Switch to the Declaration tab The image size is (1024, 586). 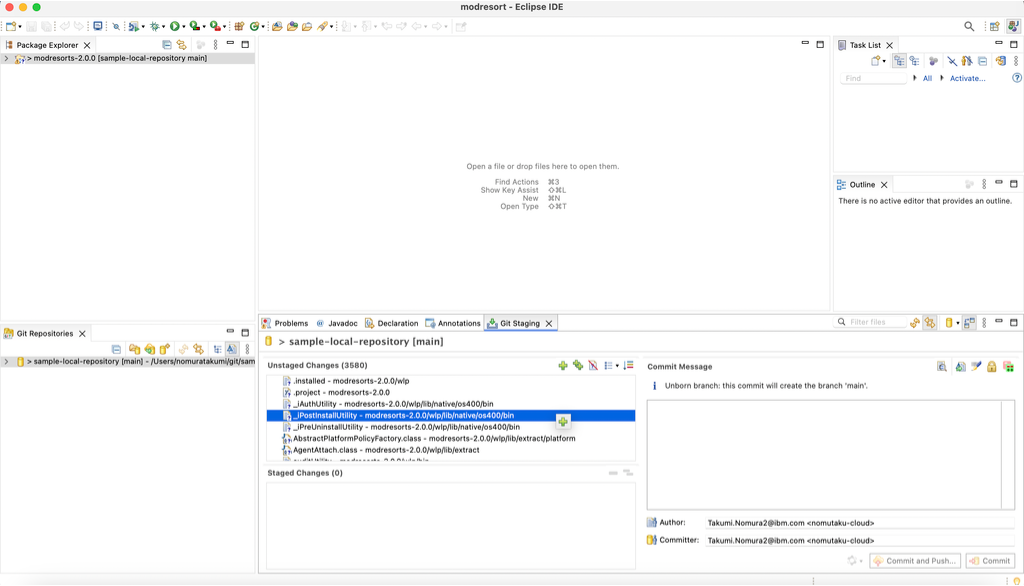tap(391, 323)
